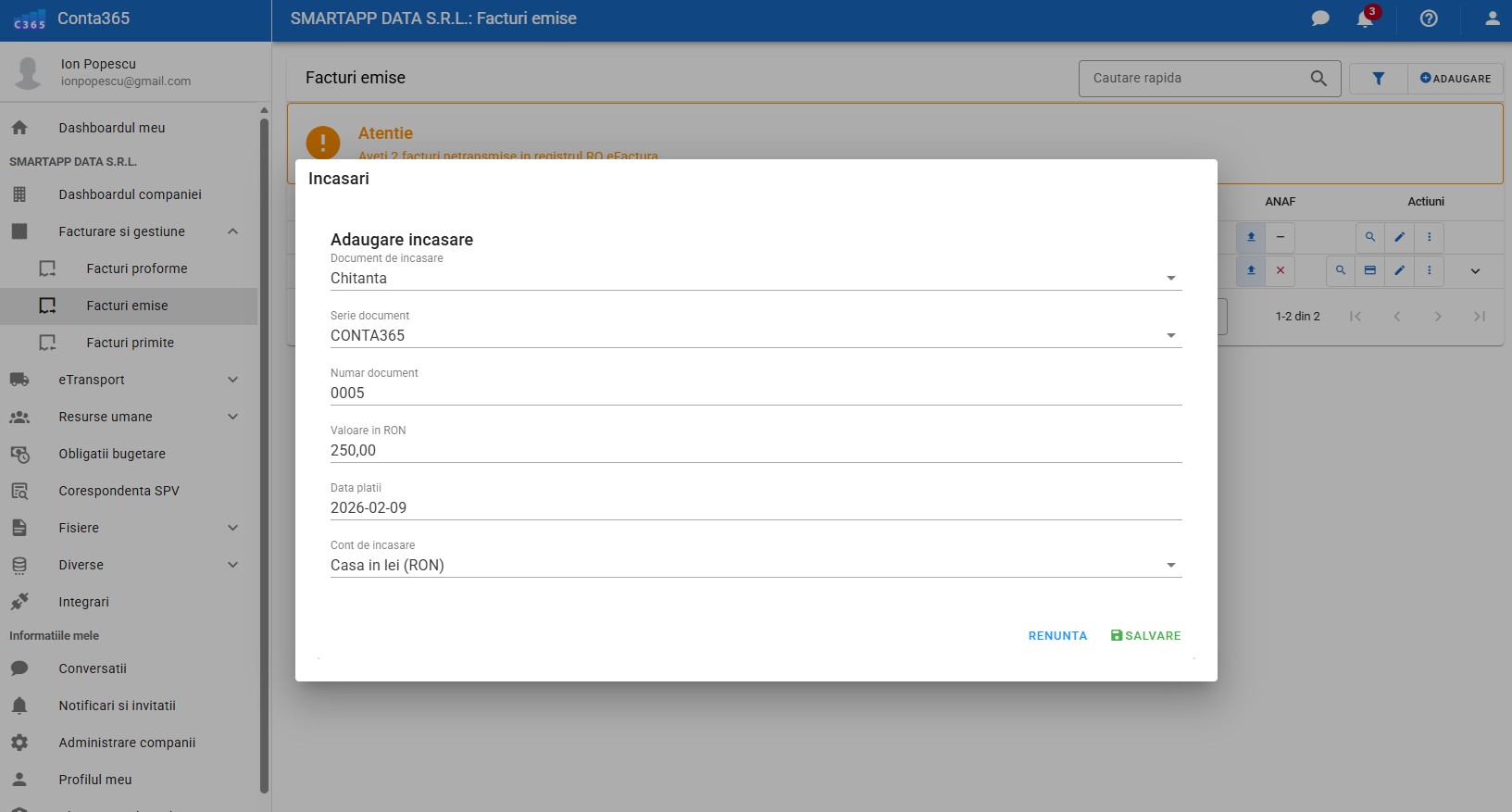1512x812 pixels.
Task: Click the red X ANAF status icon
Action: [1280, 270]
